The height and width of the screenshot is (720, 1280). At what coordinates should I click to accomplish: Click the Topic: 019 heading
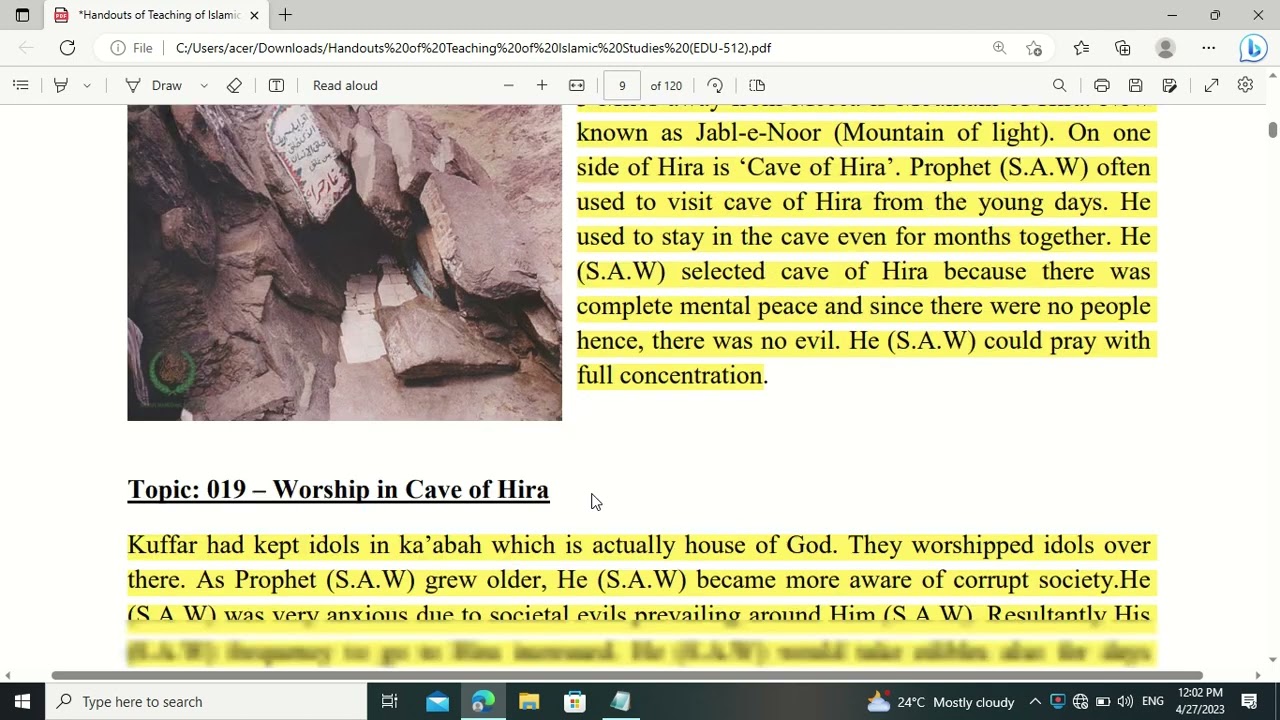point(338,489)
